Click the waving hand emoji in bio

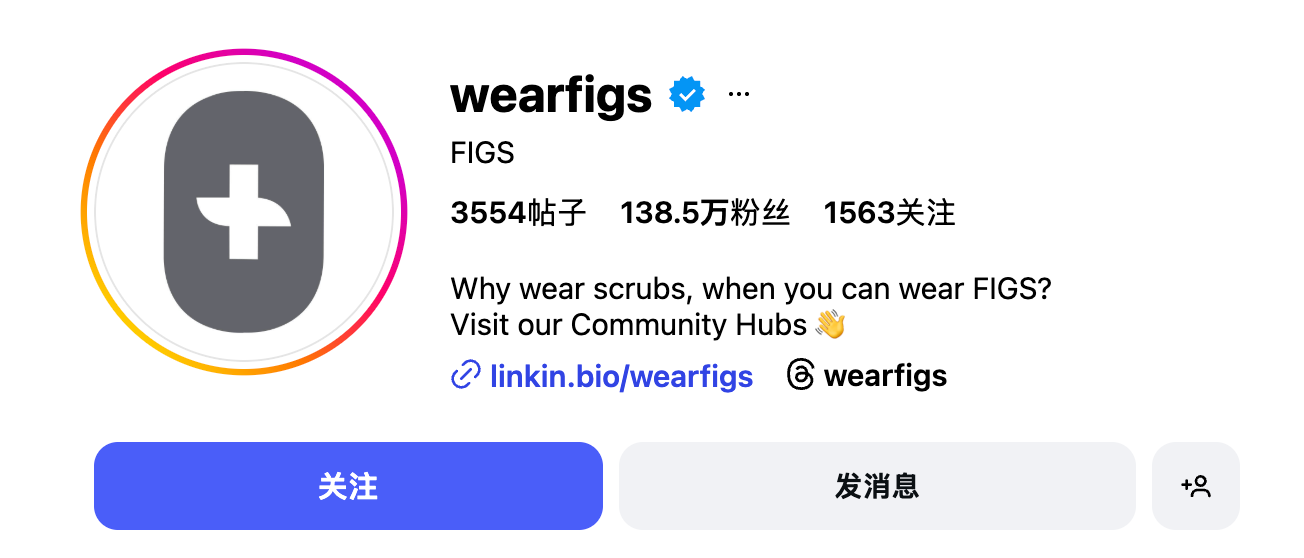830,324
